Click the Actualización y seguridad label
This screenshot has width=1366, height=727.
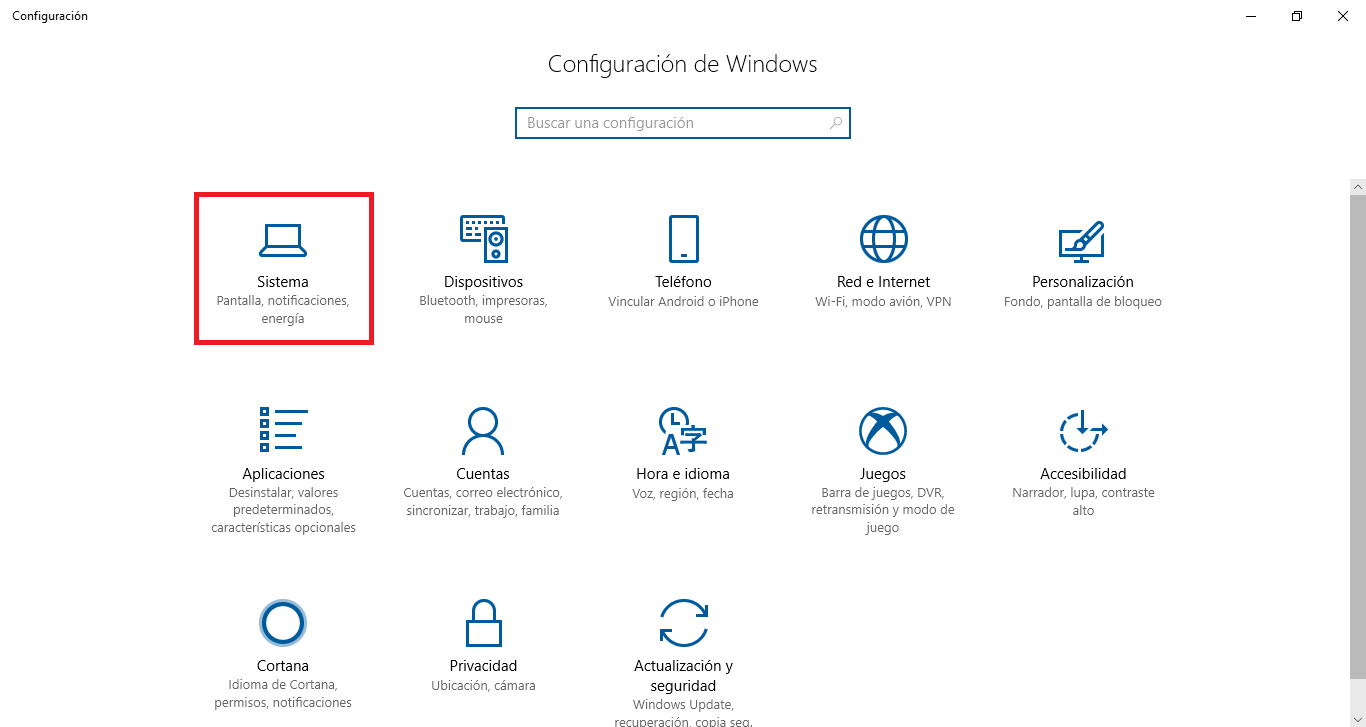click(x=683, y=676)
